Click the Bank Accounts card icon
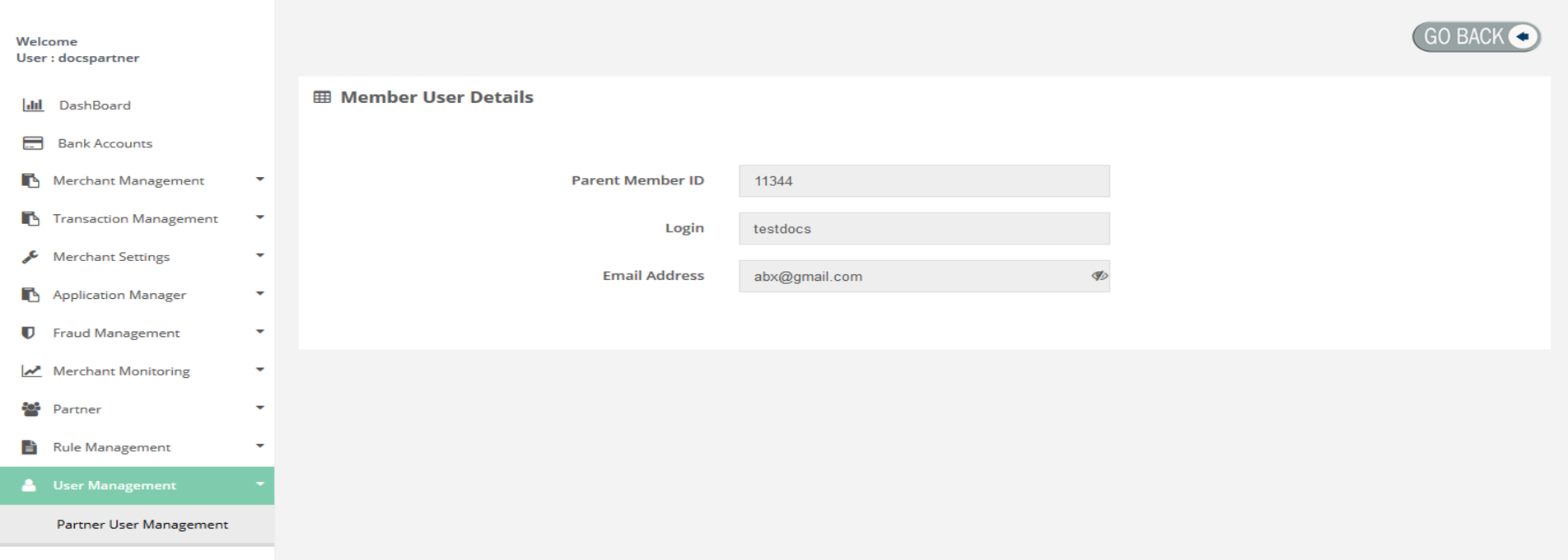Viewport: 1568px width, 560px height. point(33,143)
